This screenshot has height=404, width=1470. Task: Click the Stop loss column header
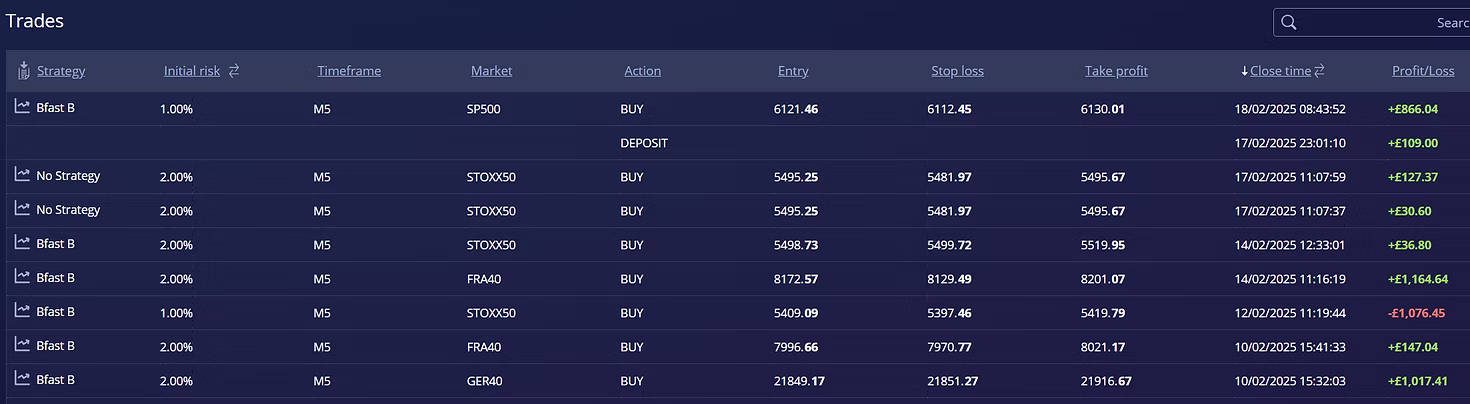click(x=957, y=71)
